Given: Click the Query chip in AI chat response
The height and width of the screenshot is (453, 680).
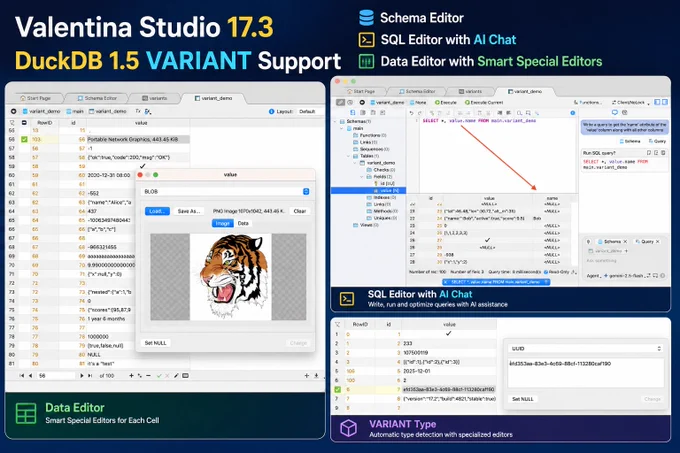Looking at the screenshot, I should 657,141.
